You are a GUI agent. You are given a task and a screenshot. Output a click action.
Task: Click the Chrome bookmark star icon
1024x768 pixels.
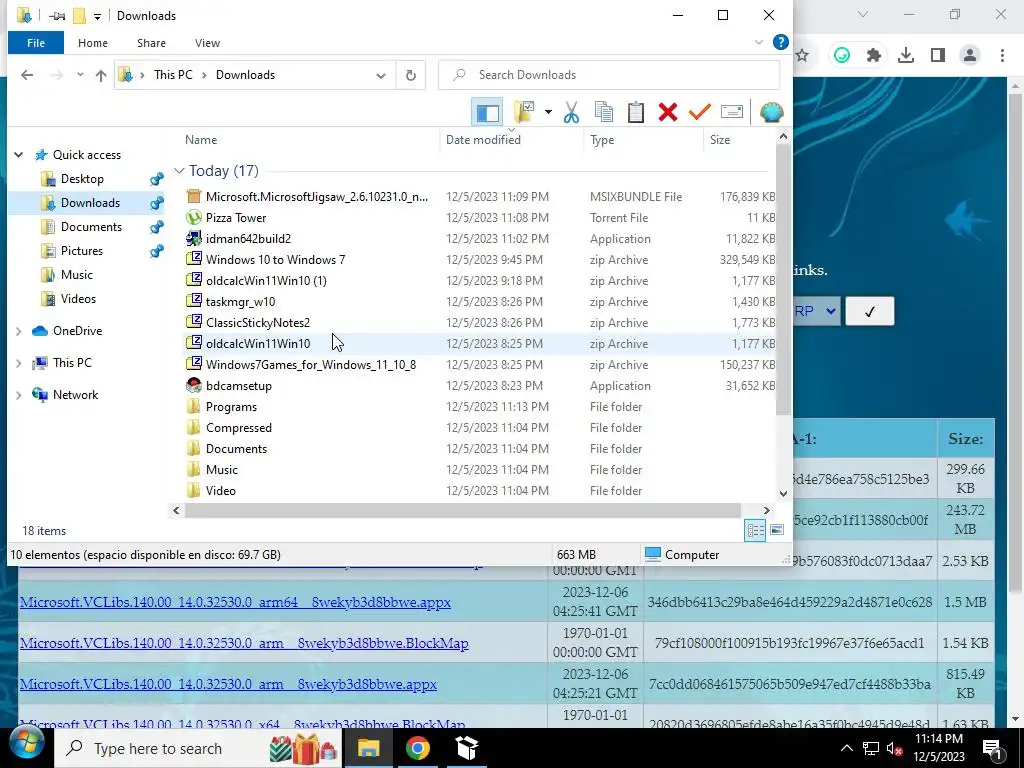point(803,56)
